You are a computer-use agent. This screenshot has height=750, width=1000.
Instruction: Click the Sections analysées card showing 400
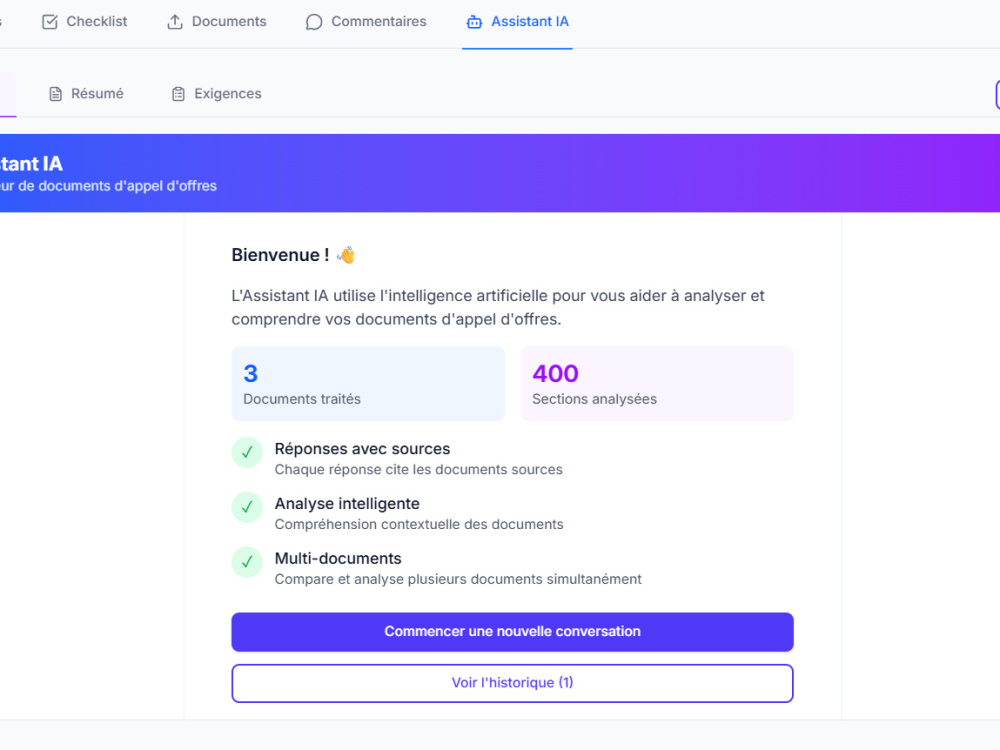pyautogui.click(x=657, y=383)
